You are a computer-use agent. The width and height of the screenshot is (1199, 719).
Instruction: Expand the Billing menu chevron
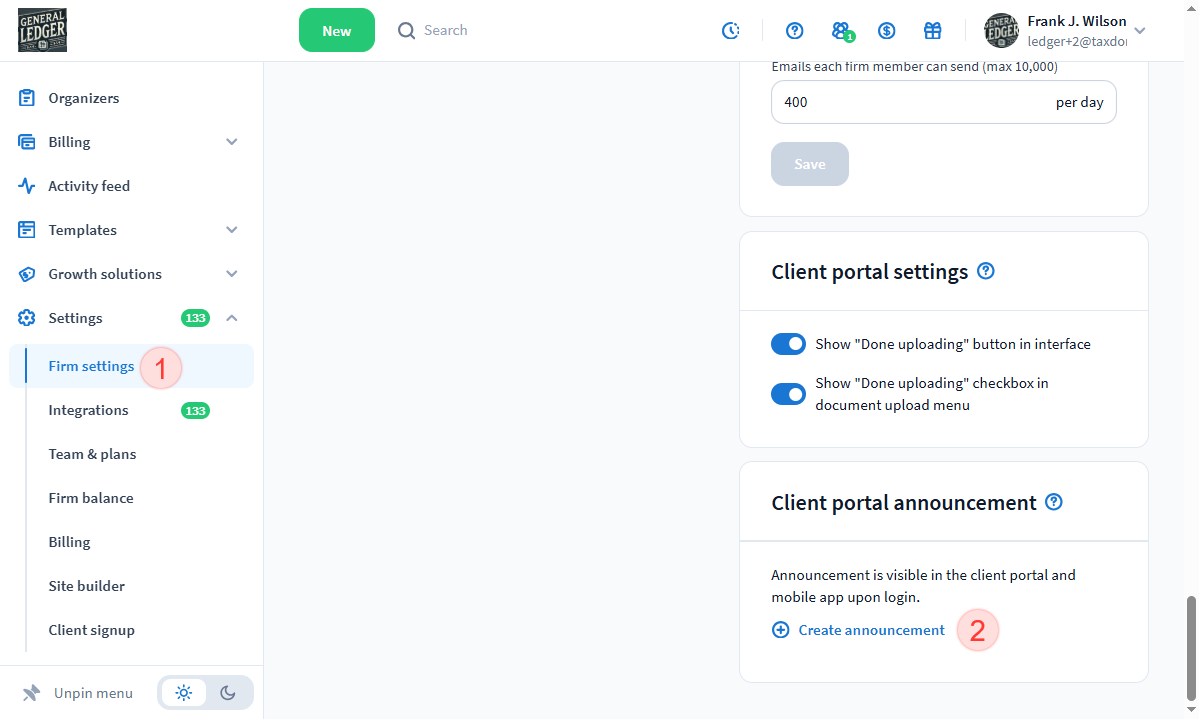(232, 142)
